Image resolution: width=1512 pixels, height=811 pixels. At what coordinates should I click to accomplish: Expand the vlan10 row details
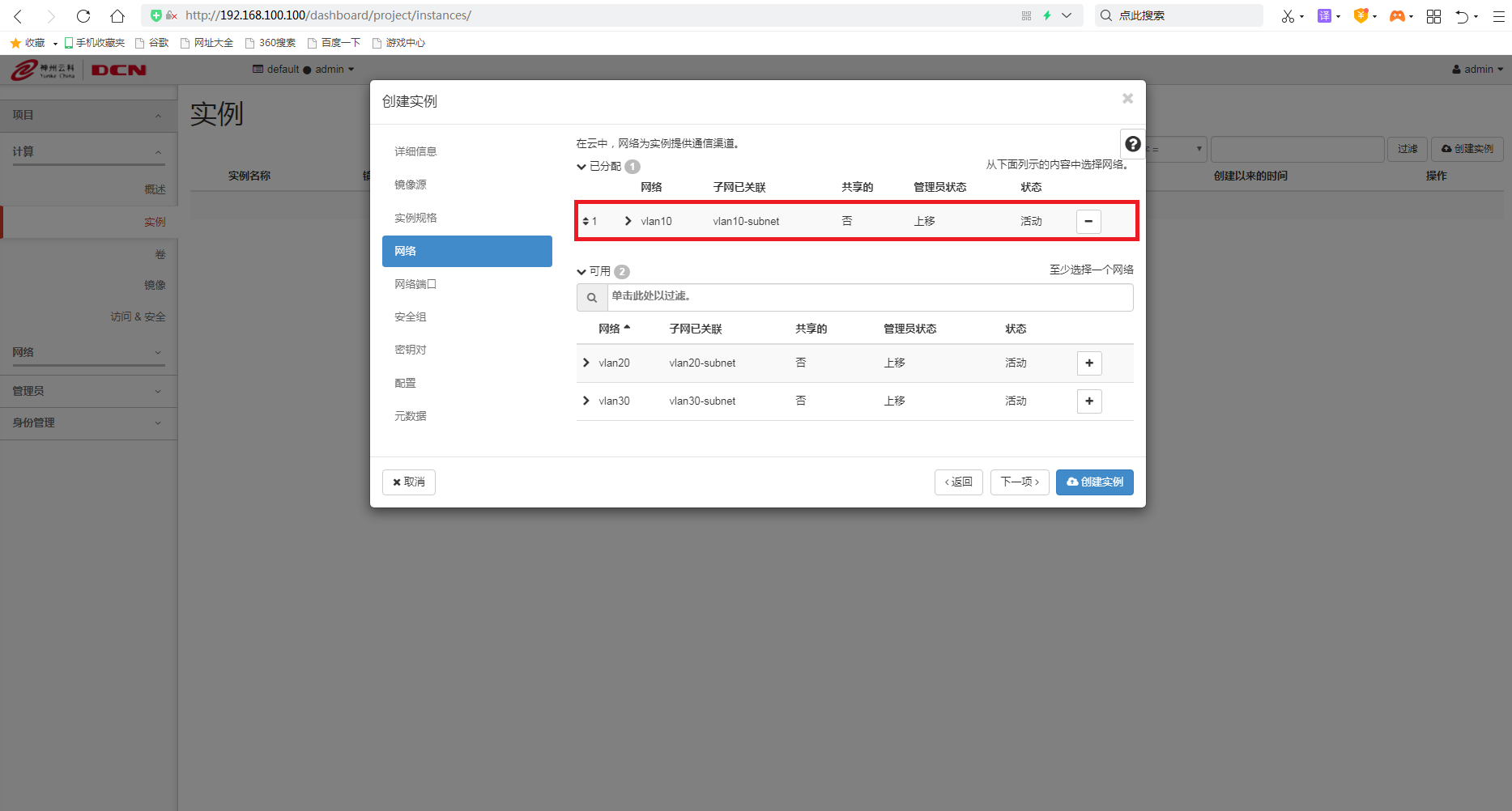point(628,221)
